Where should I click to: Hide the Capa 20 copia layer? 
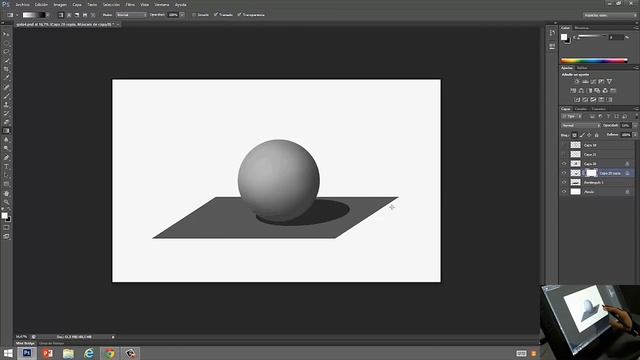pos(564,173)
